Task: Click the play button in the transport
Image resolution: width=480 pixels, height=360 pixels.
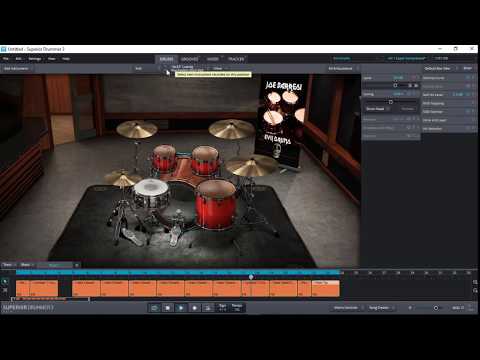Action: click(181, 308)
